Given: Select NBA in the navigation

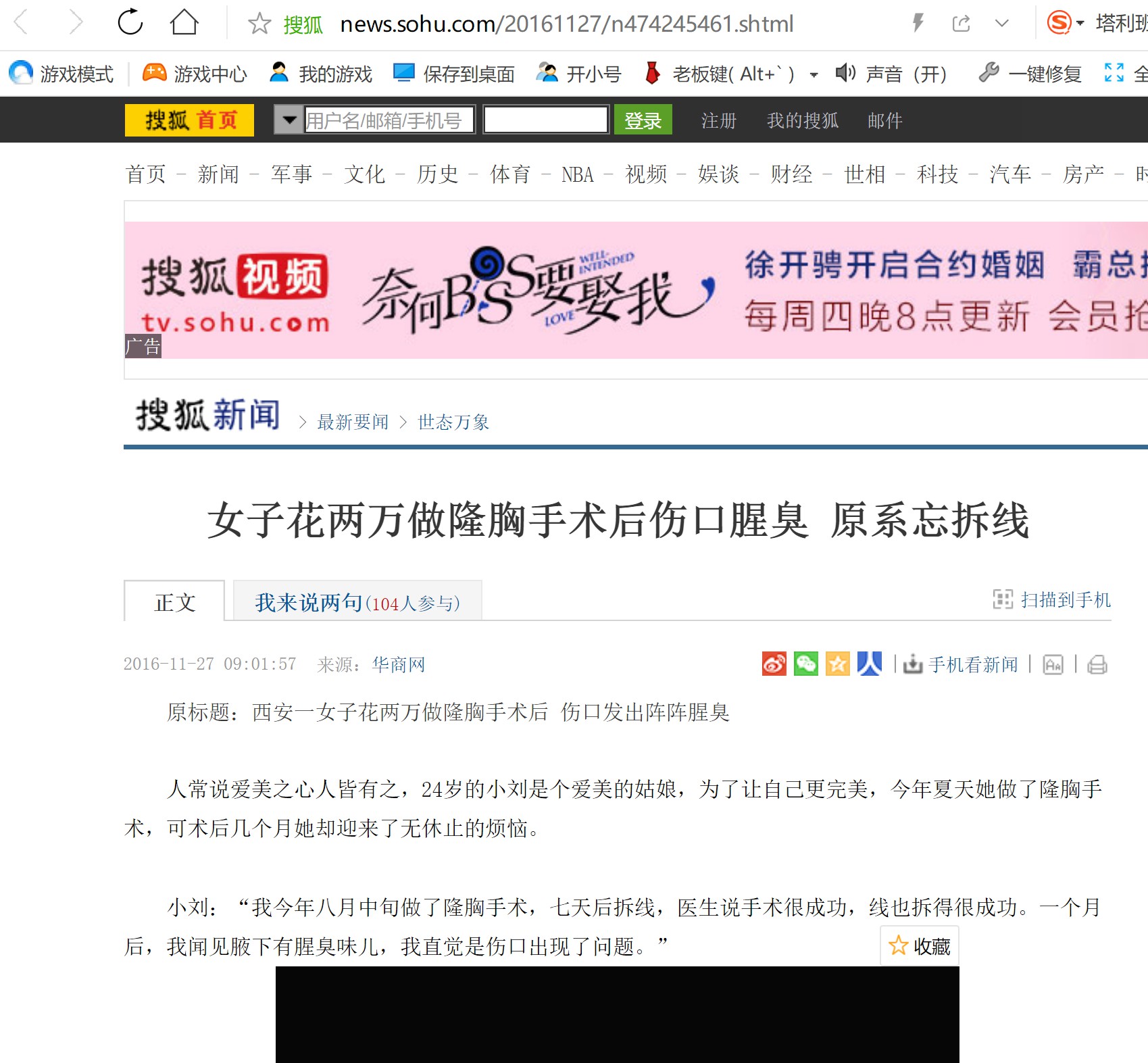Looking at the screenshot, I should pos(578,174).
